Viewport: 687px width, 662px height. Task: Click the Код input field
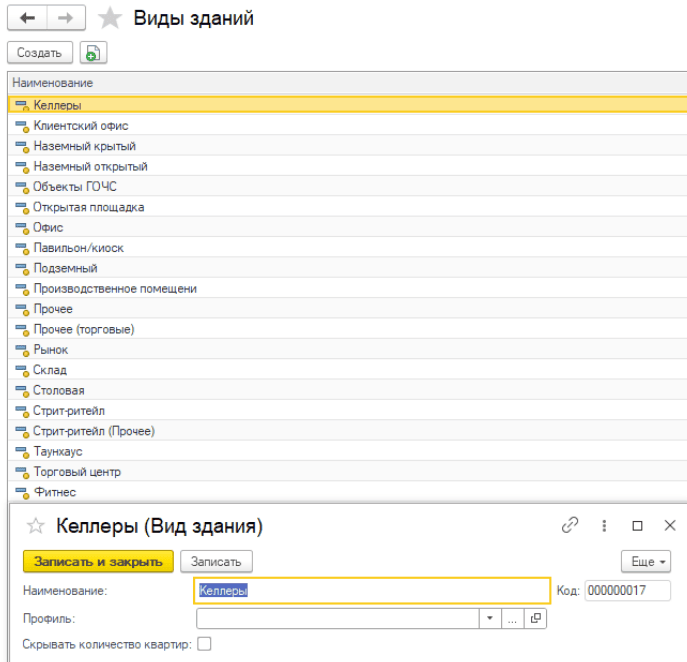[x=627, y=591]
